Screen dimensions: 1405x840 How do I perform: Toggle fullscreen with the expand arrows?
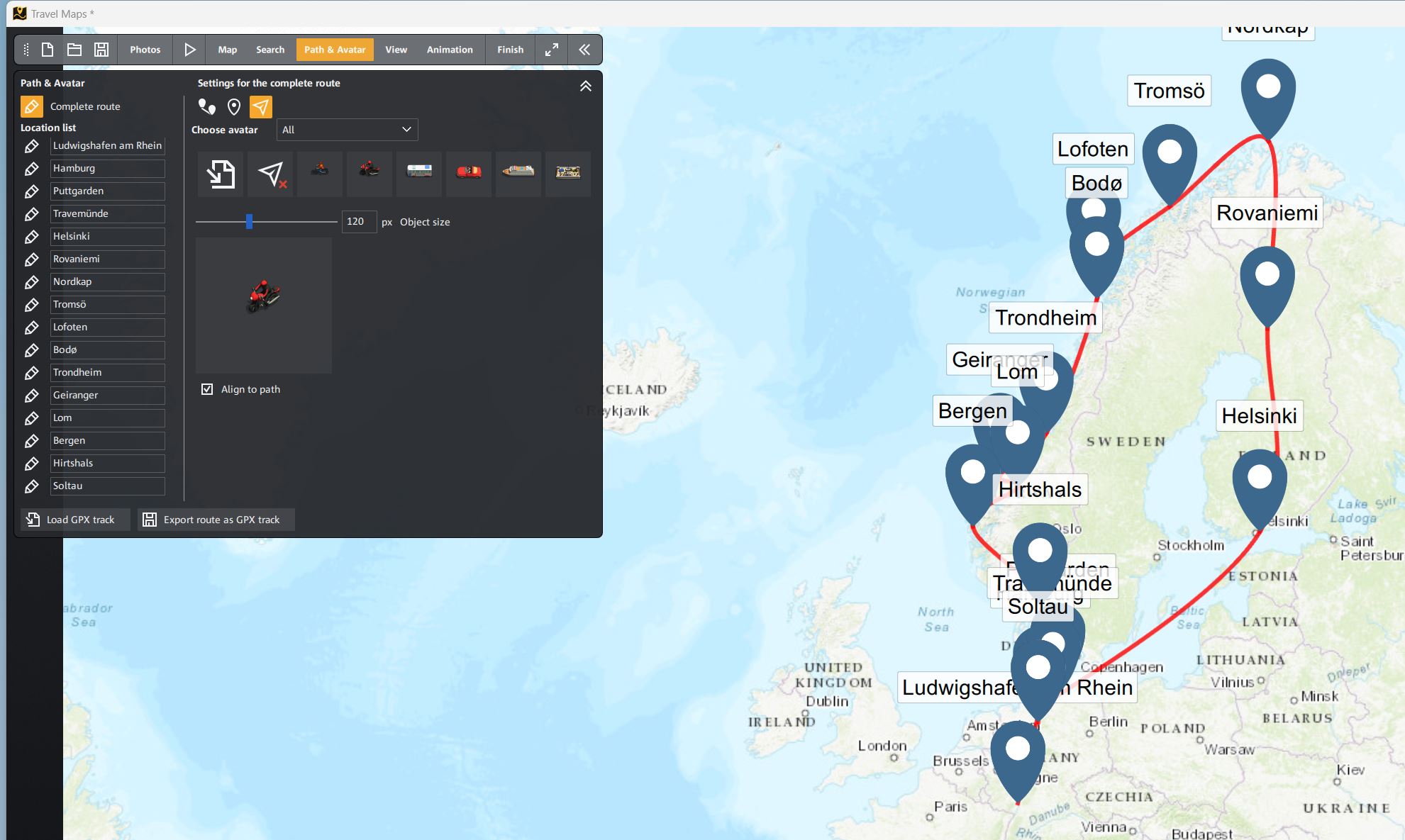(551, 50)
